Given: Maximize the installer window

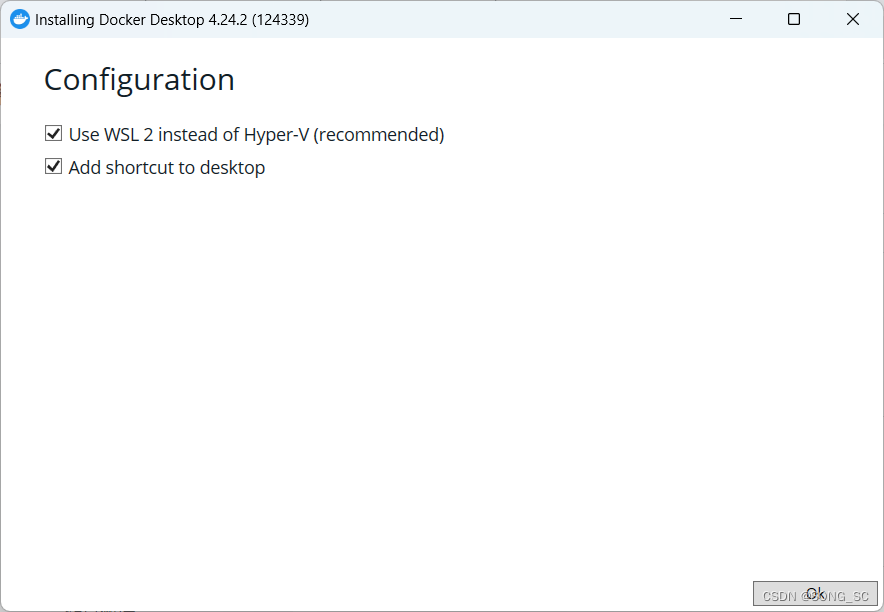Looking at the screenshot, I should [x=794, y=18].
